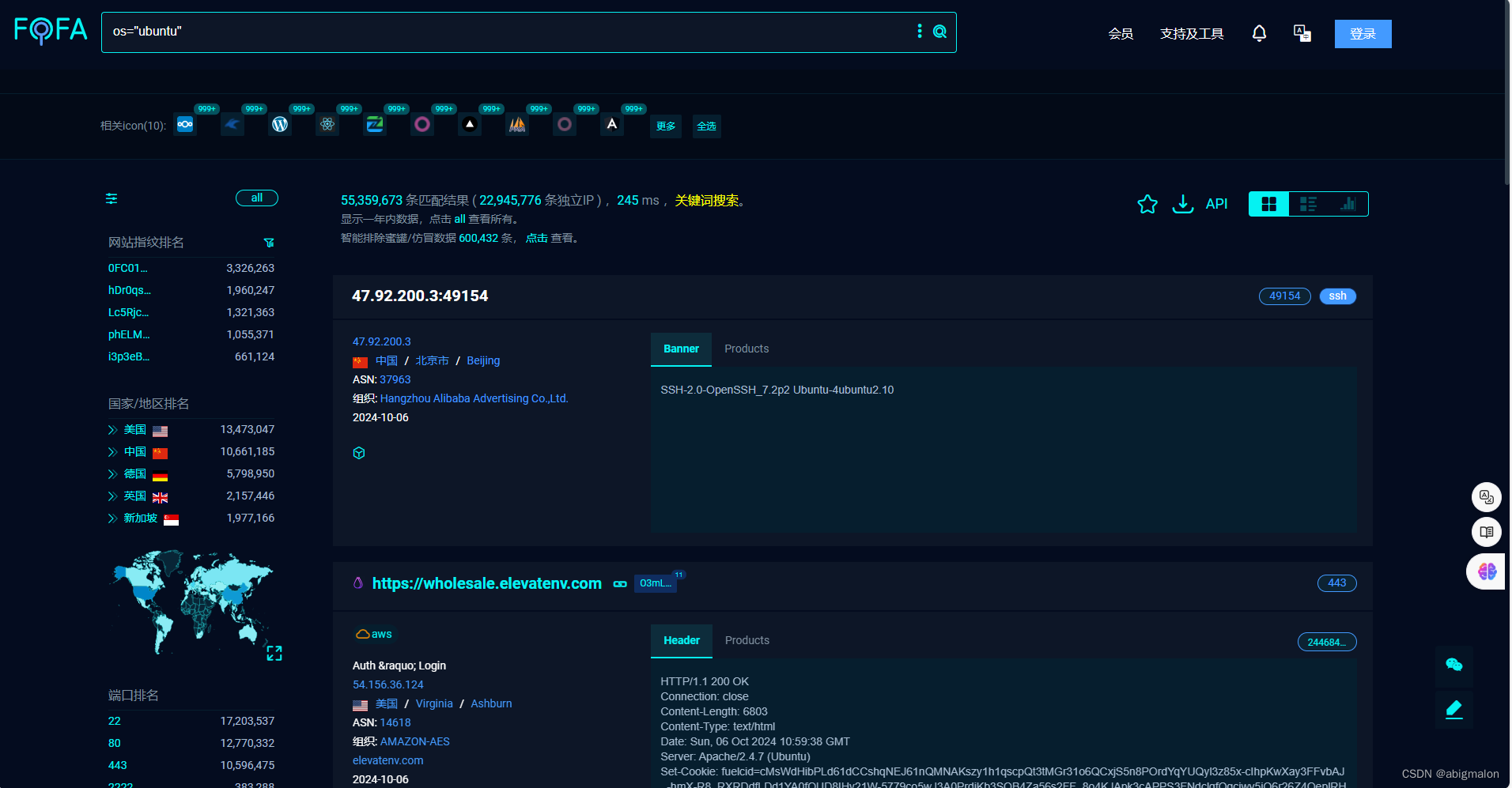Open Products tab for elevatenv result

click(747, 640)
